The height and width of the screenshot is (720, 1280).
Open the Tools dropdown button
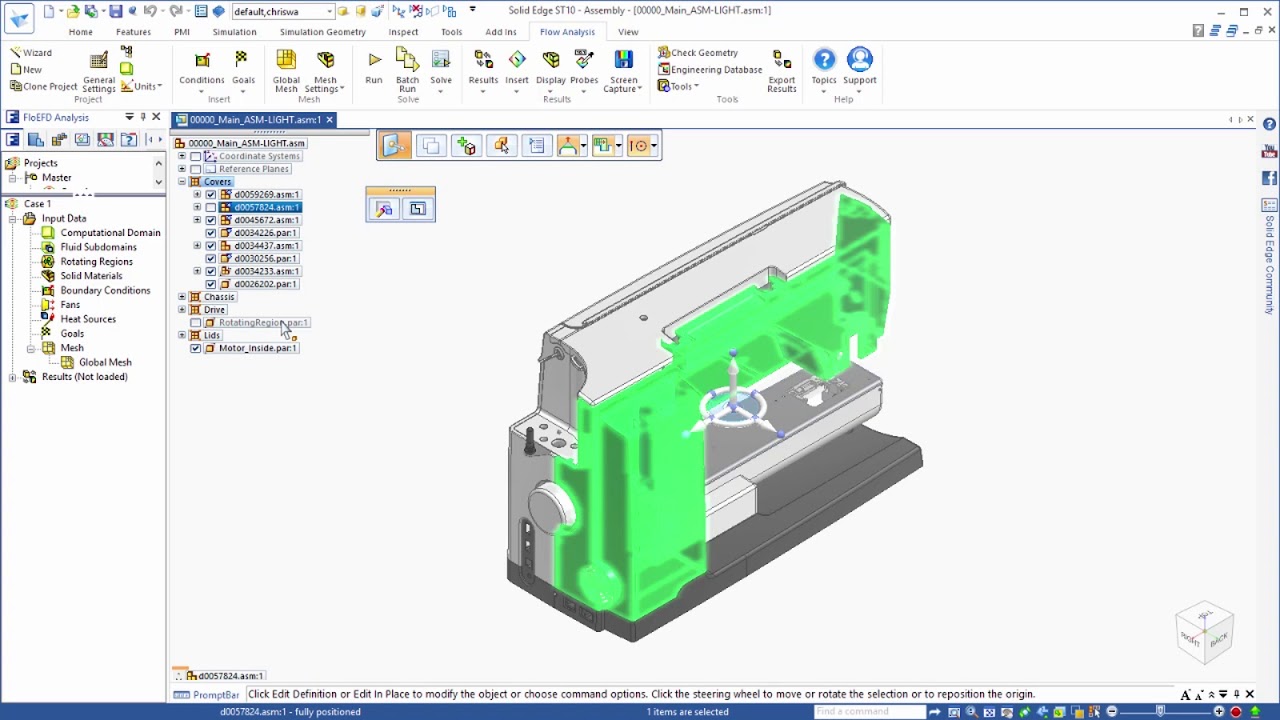click(x=679, y=86)
